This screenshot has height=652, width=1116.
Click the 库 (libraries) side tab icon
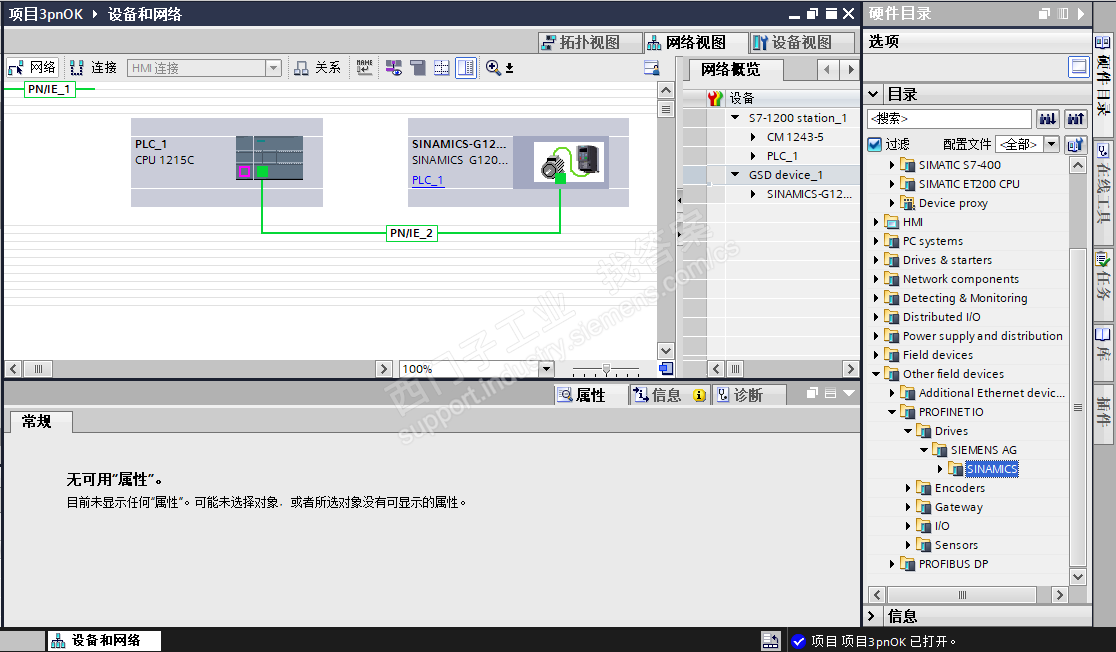1102,335
